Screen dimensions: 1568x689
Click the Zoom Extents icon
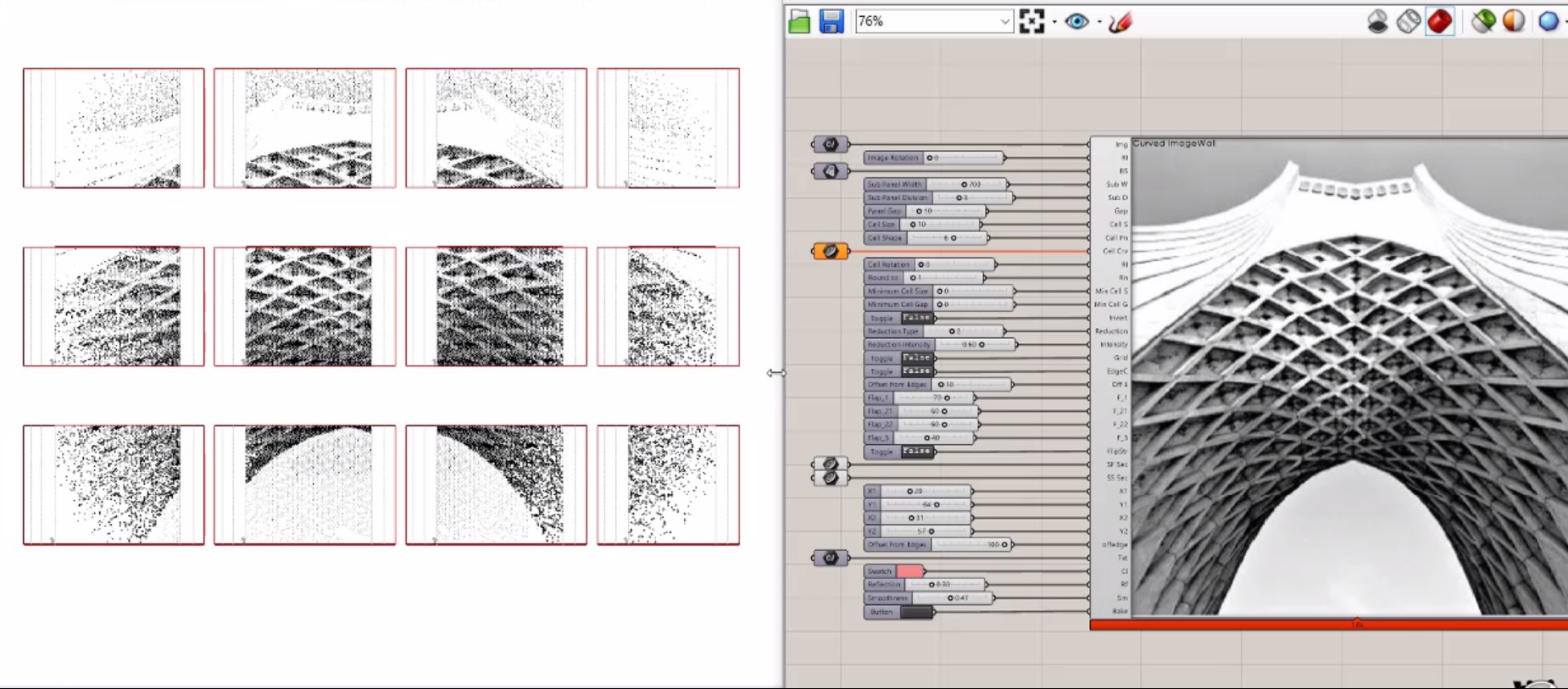[1031, 21]
